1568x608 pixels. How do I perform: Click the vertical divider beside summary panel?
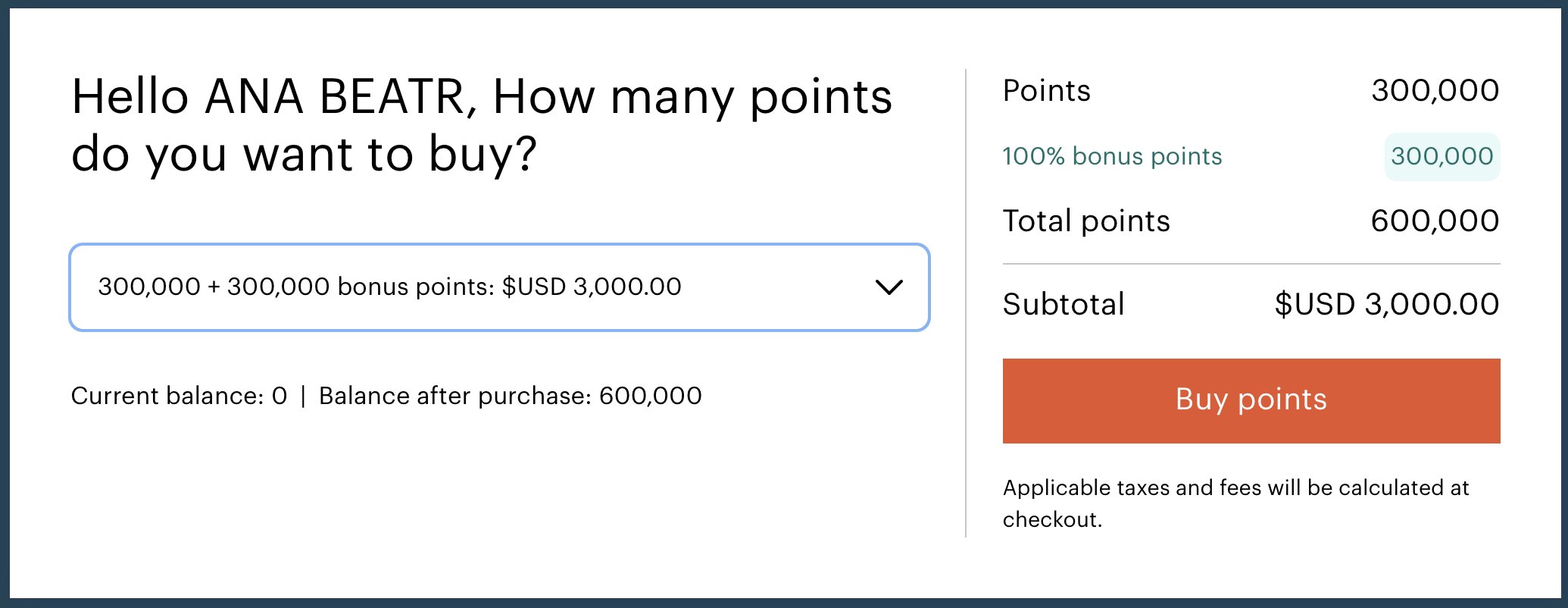click(966, 303)
